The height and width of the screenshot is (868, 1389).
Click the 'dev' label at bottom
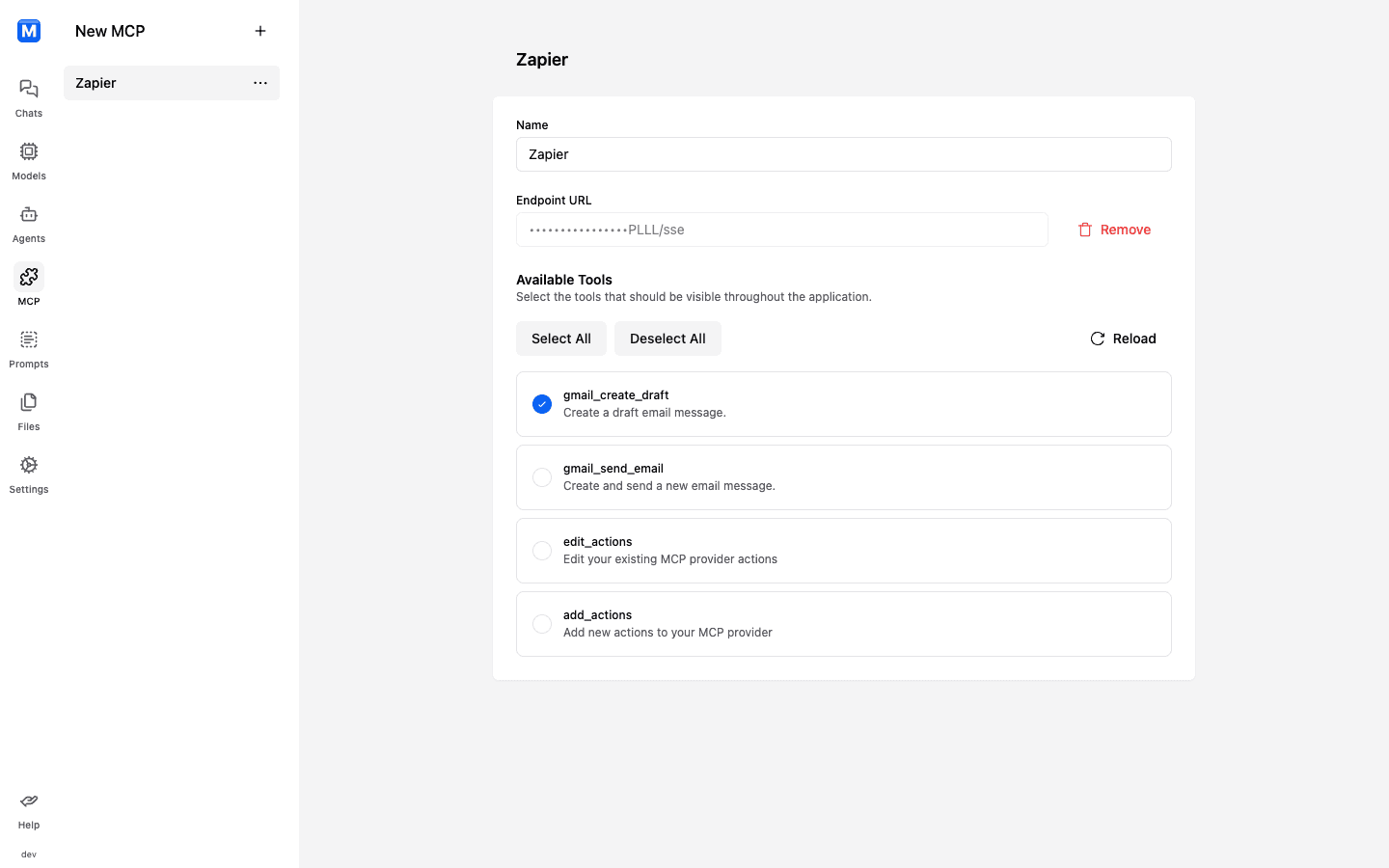pyautogui.click(x=29, y=854)
